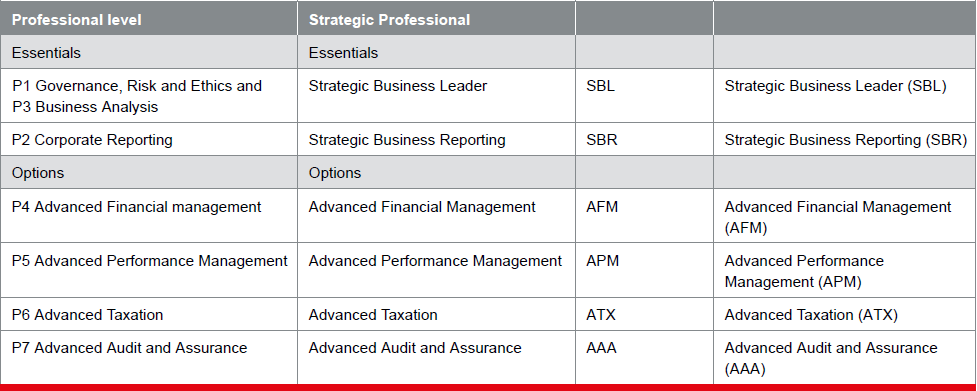The height and width of the screenshot is (391, 977).
Task: Click the Strategic Business Leader (SBL) text
Action: pyautogui.click(x=836, y=86)
